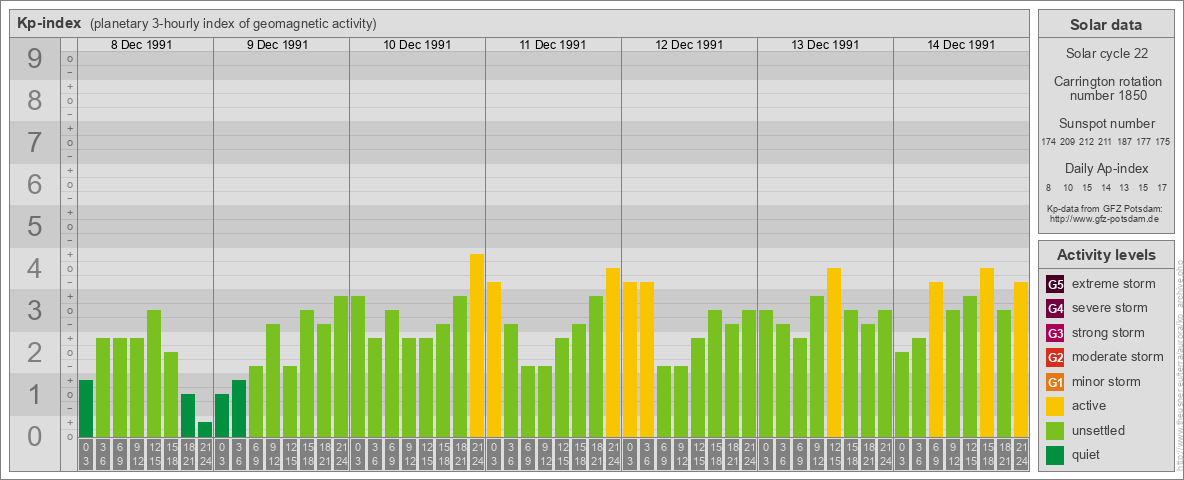1184x480 pixels.
Task: Click the Solar data panel heading
Action: tap(1106, 25)
